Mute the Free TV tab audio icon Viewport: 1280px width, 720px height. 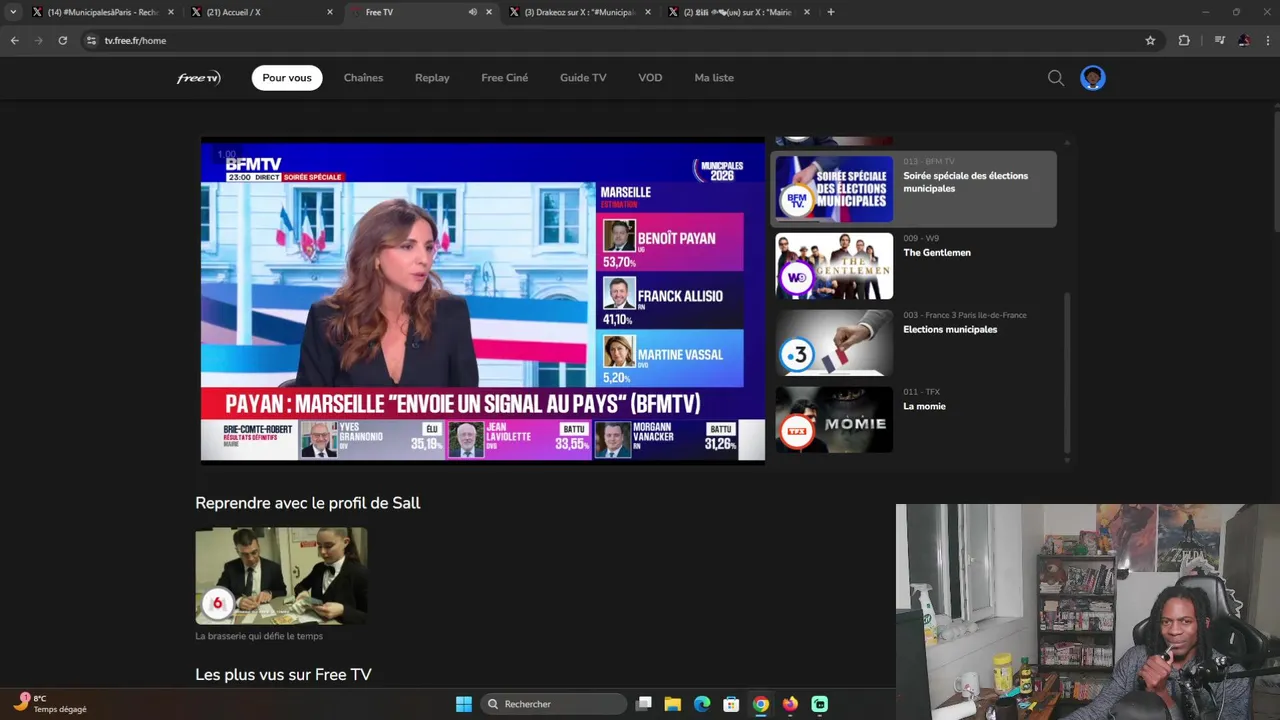472,12
